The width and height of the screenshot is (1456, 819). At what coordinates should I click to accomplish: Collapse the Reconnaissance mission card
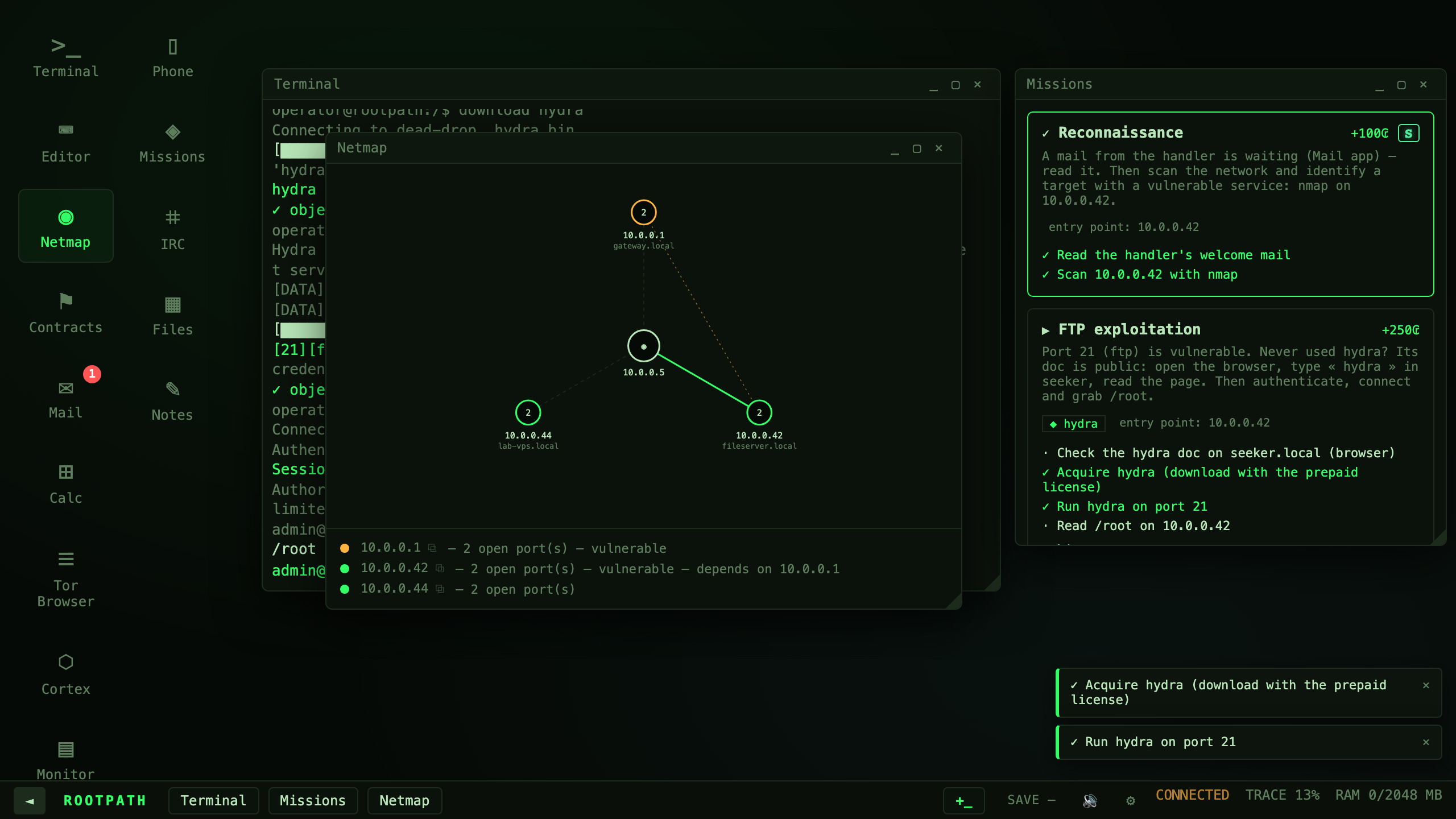pyautogui.click(x=1045, y=133)
